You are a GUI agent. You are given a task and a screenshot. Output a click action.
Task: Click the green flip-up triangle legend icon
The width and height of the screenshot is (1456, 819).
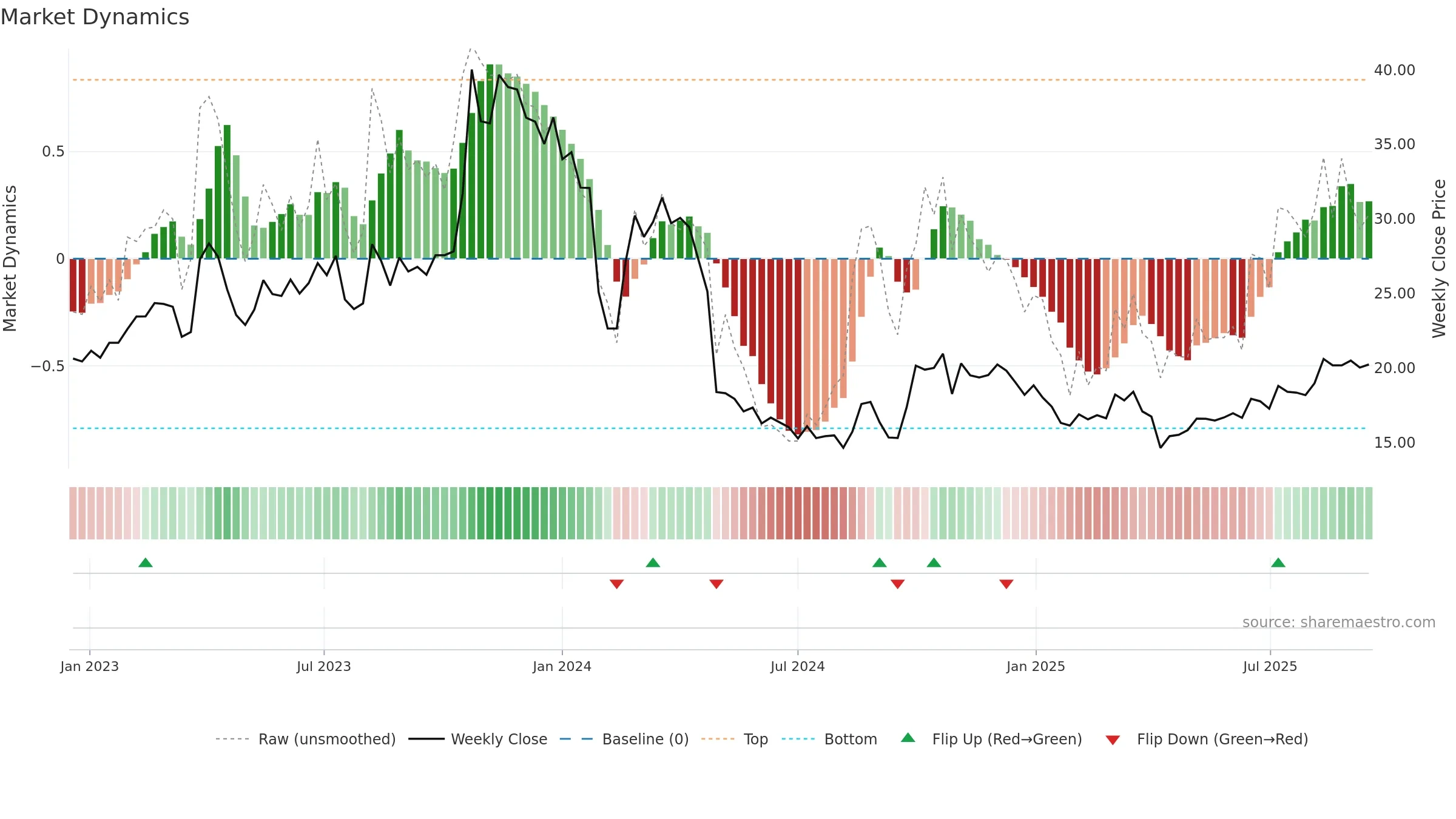tap(908, 738)
